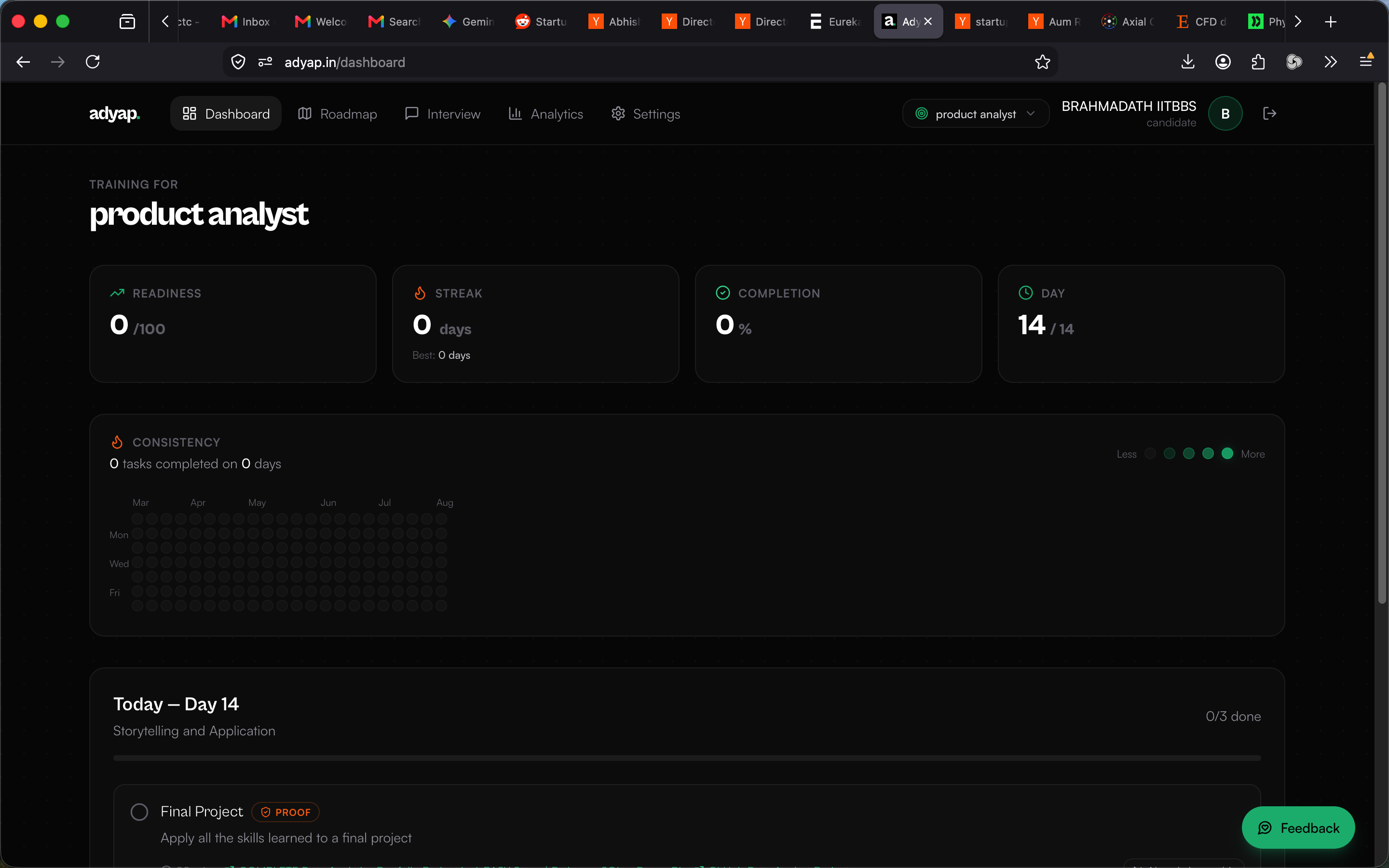Click the Today Day 14 progress bar

687,759
